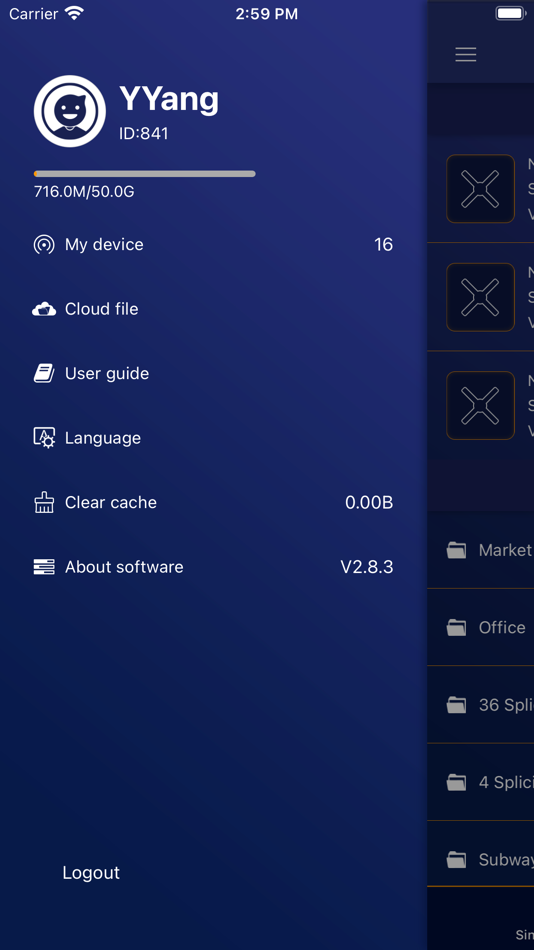Click the YYang username
This screenshot has height=950, width=534.
(169, 99)
